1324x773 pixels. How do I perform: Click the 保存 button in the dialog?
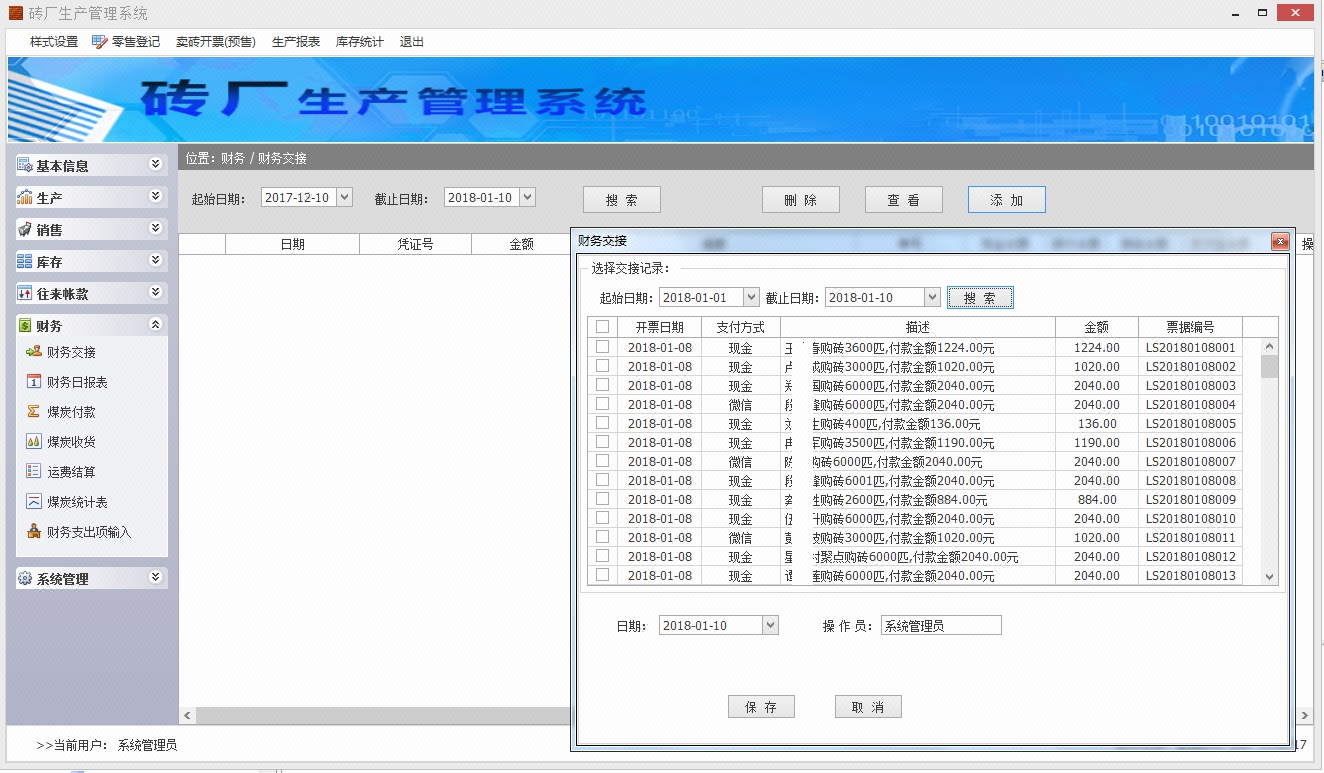click(x=761, y=706)
